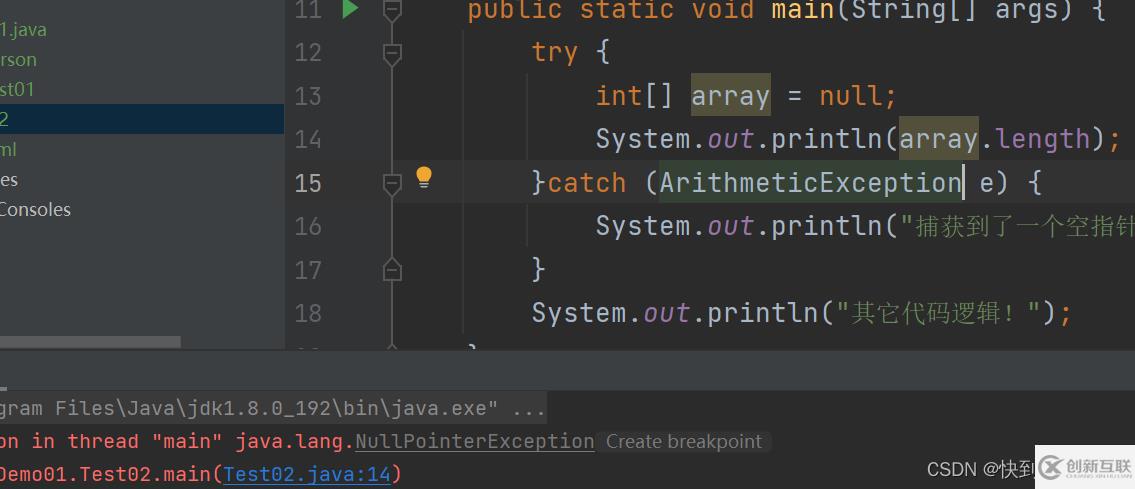Click fold end marker on line 17
The height and width of the screenshot is (489, 1135).
click(392, 270)
